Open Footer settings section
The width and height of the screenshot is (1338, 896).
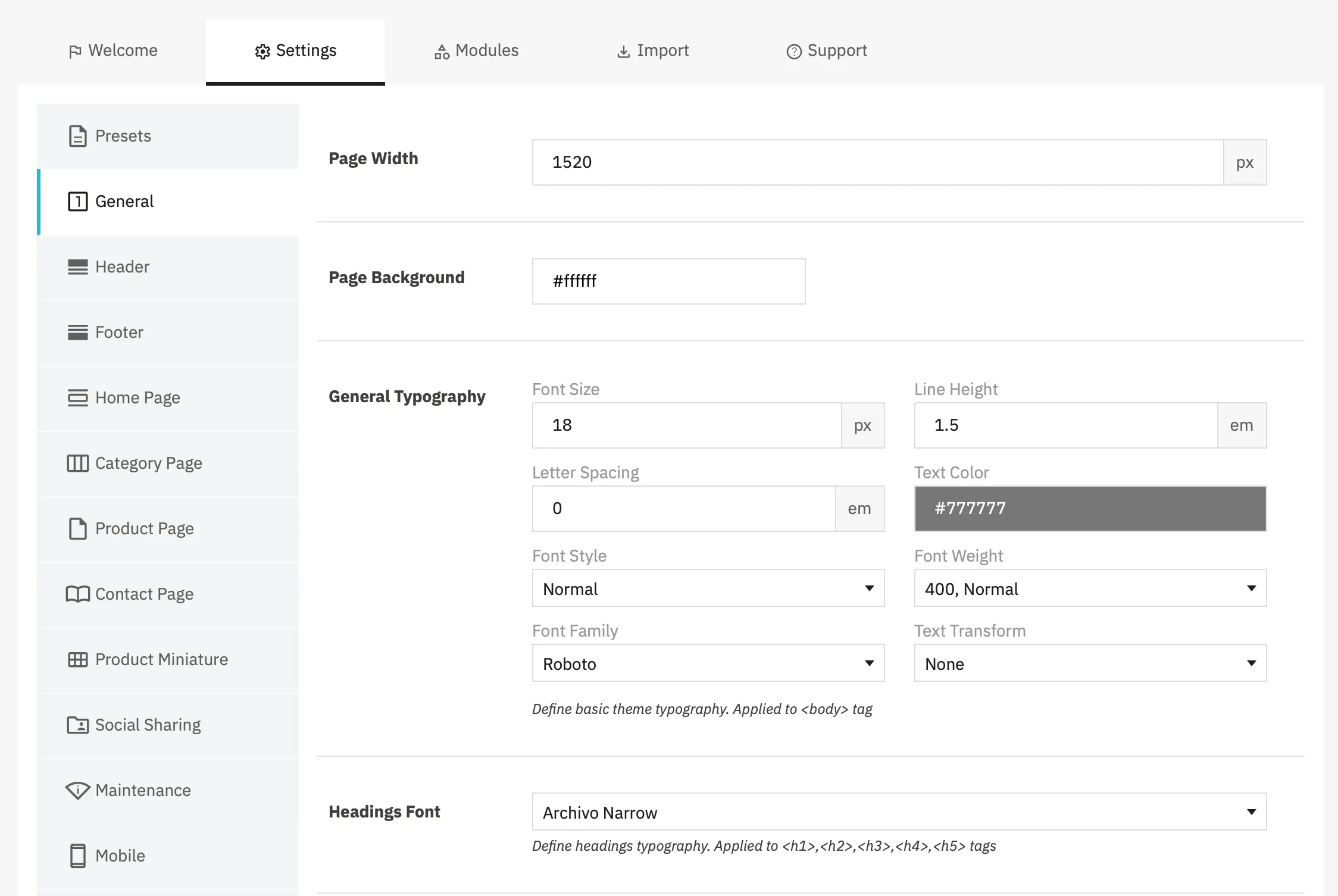point(168,333)
